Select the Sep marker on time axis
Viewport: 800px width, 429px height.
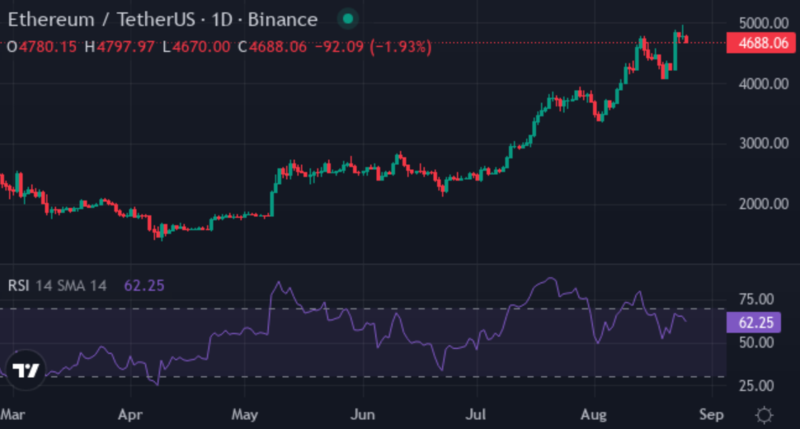point(710,413)
